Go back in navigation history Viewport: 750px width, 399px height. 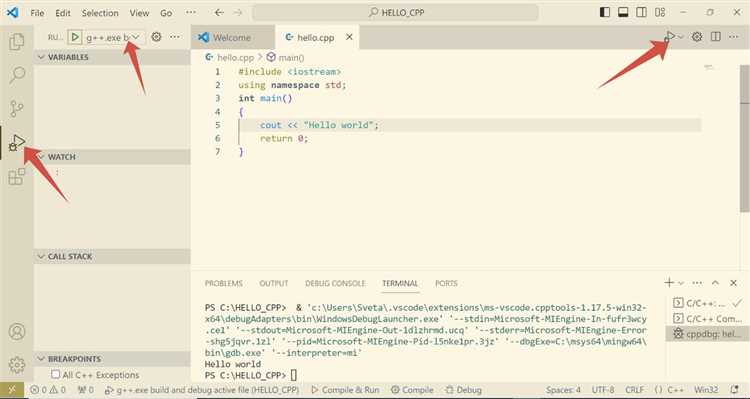(219, 13)
